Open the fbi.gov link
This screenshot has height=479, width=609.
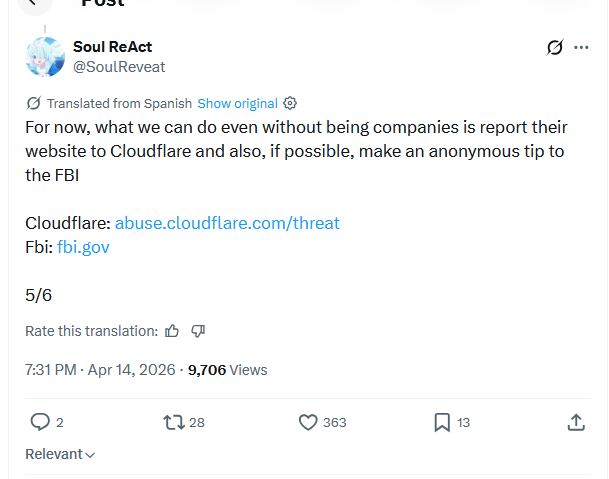[x=83, y=247]
